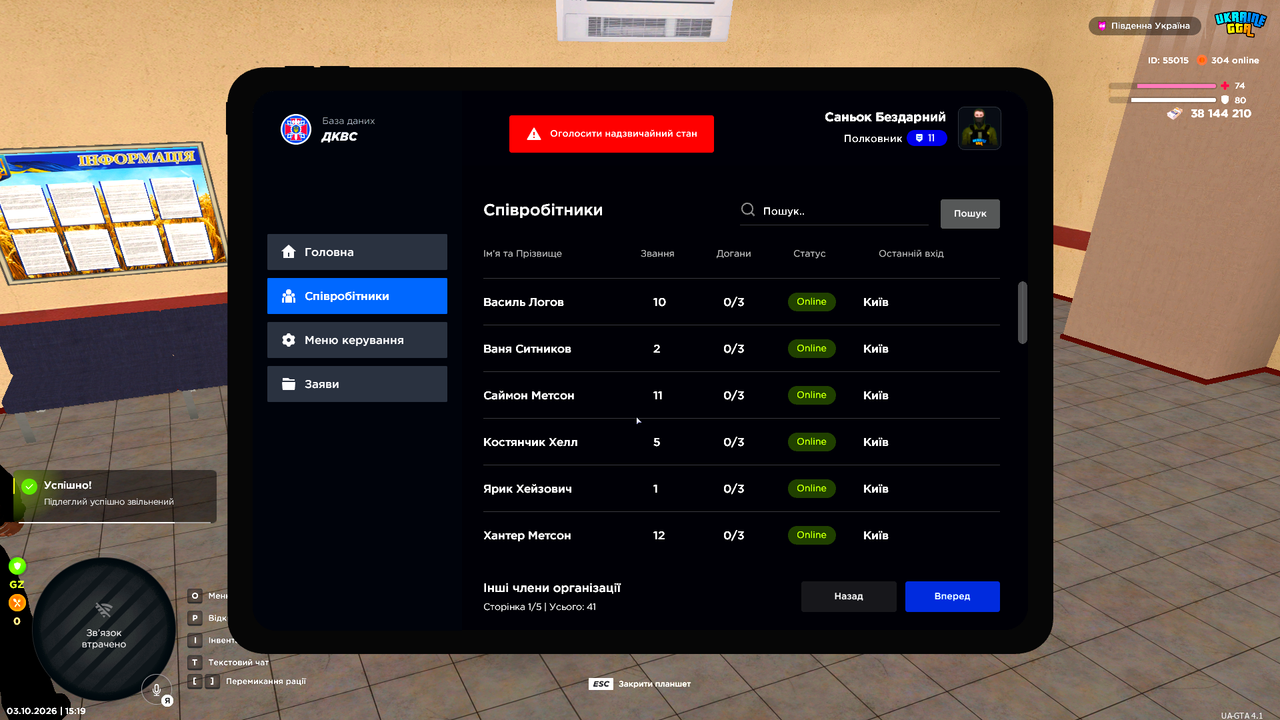Click the Online status badge for Хантер Метсон

pos(812,535)
